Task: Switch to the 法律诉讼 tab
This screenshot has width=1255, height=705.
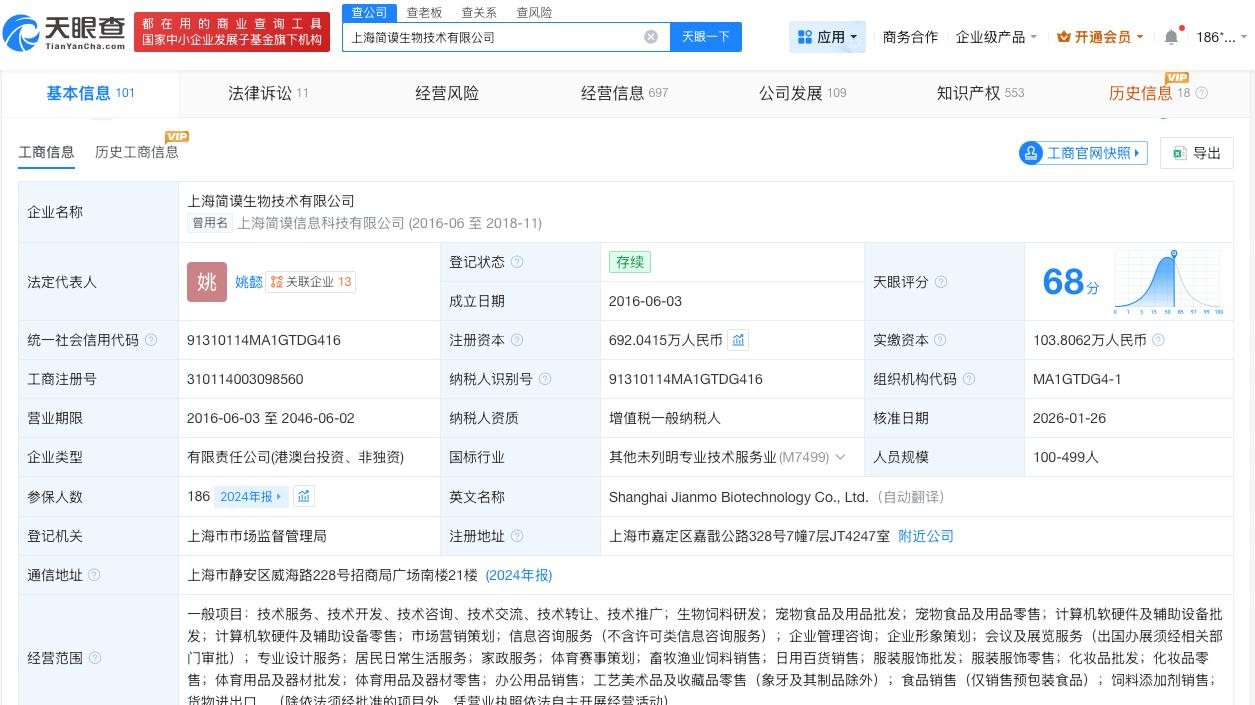Action: (x=259, y=93)
